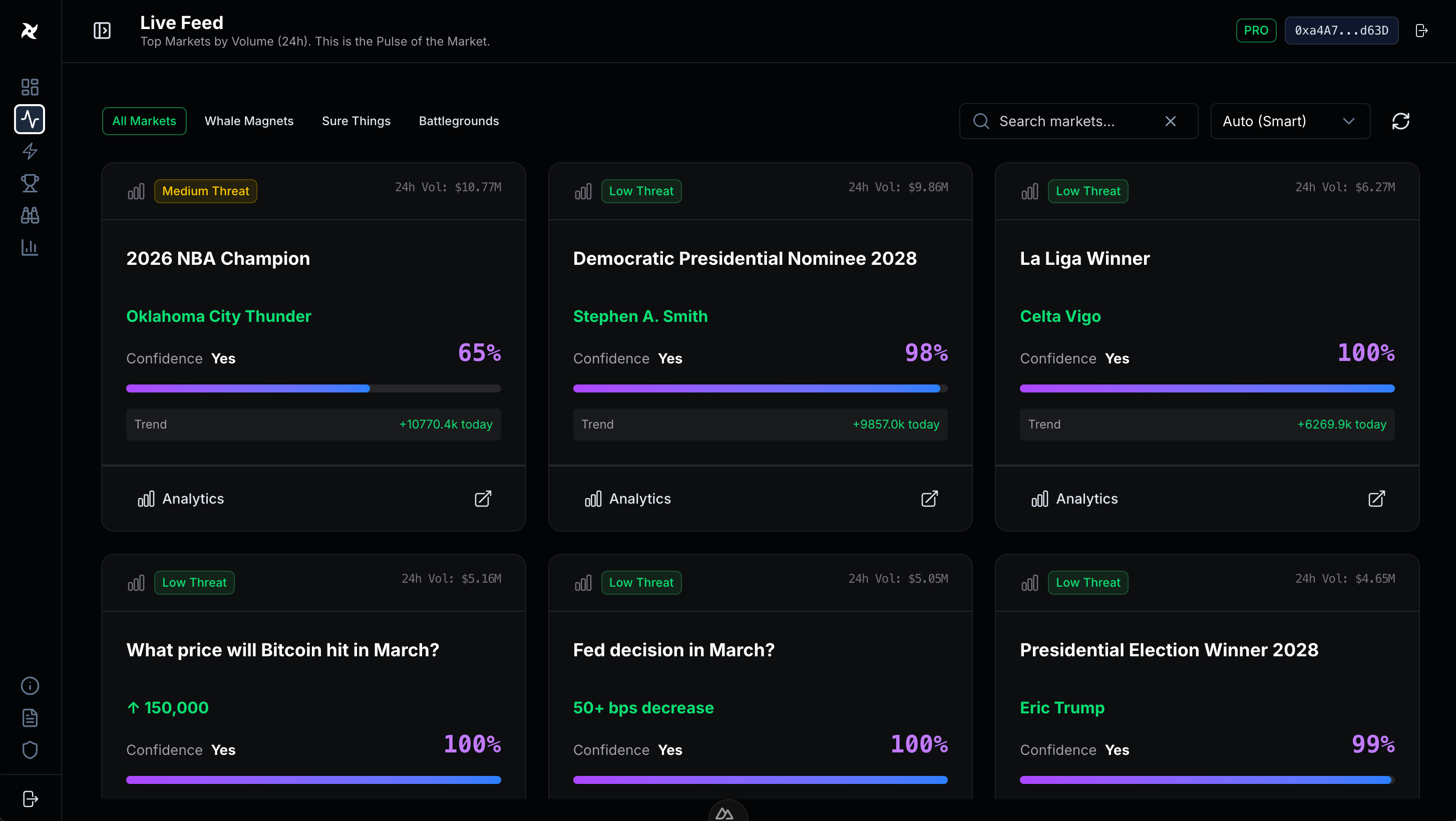Switch to Sure Things tab
The image size is (1456, 821).
pos(356,121)
